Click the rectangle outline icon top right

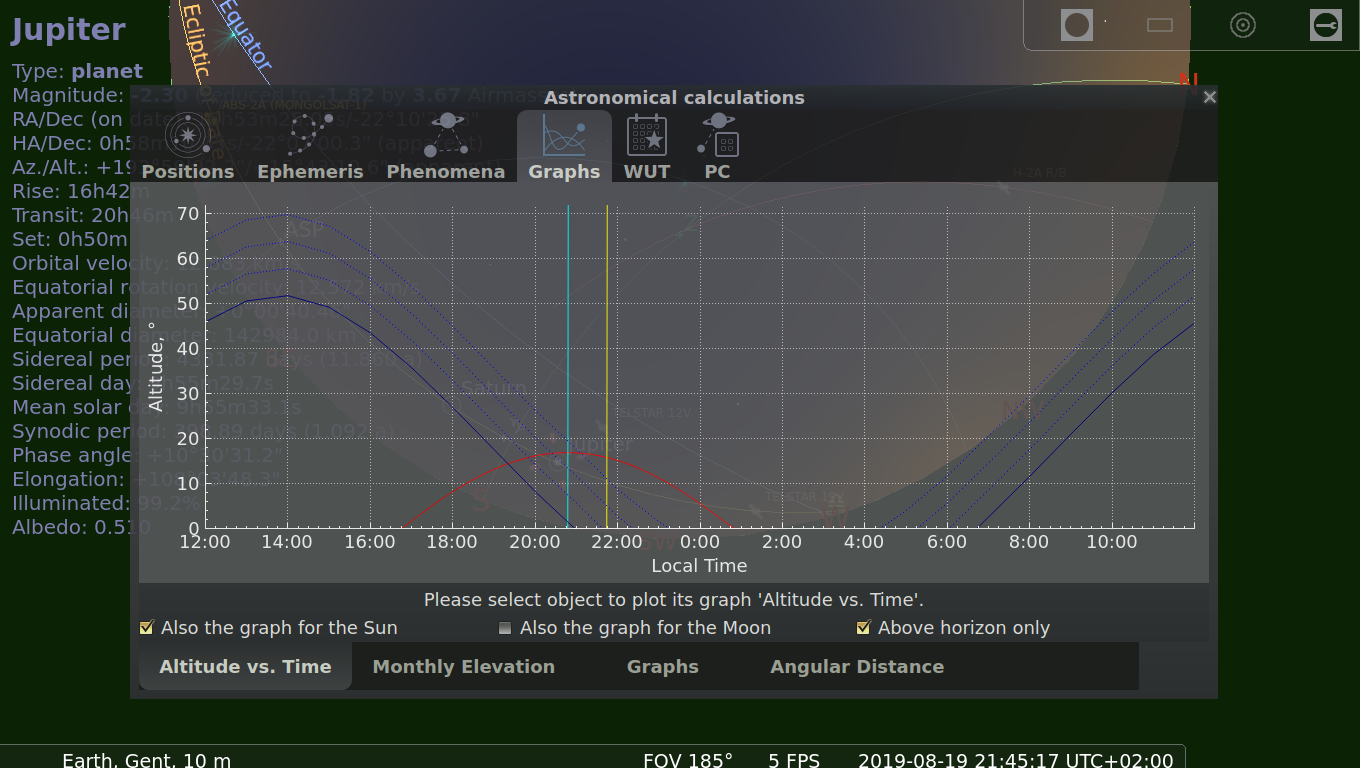(x=1159, y=24)
